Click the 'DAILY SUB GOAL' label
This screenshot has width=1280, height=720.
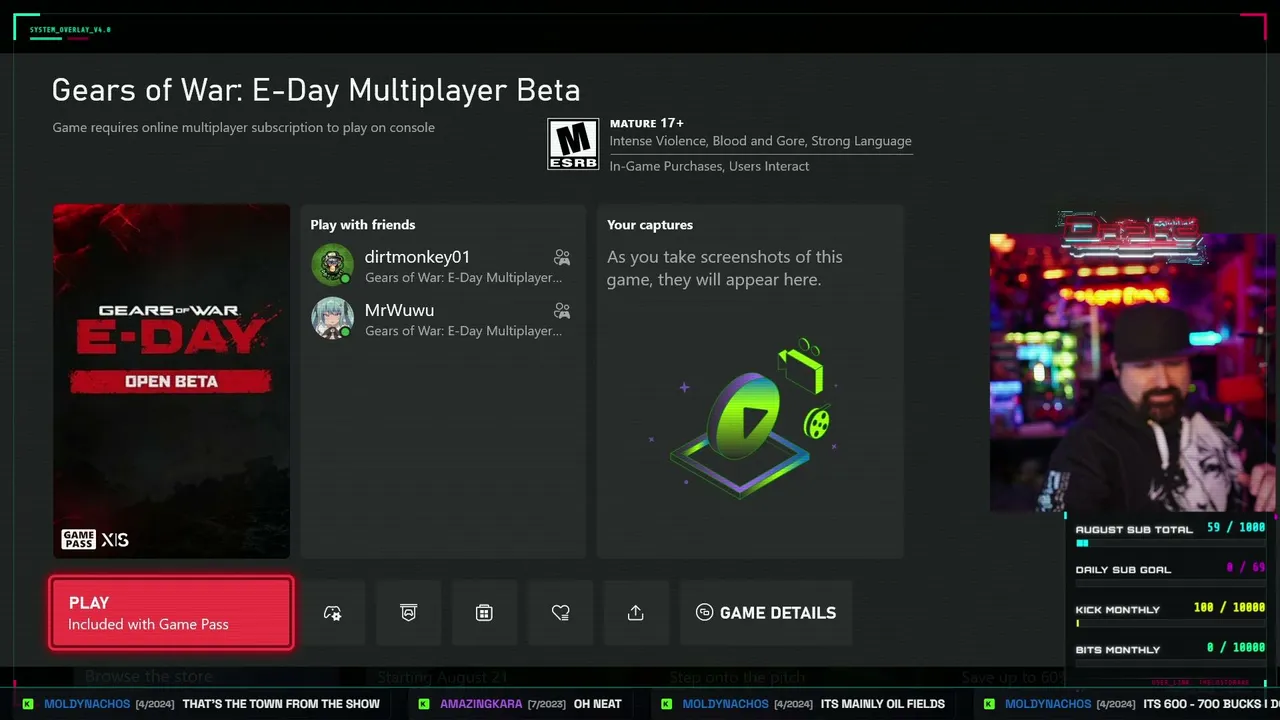(1123, 570)
